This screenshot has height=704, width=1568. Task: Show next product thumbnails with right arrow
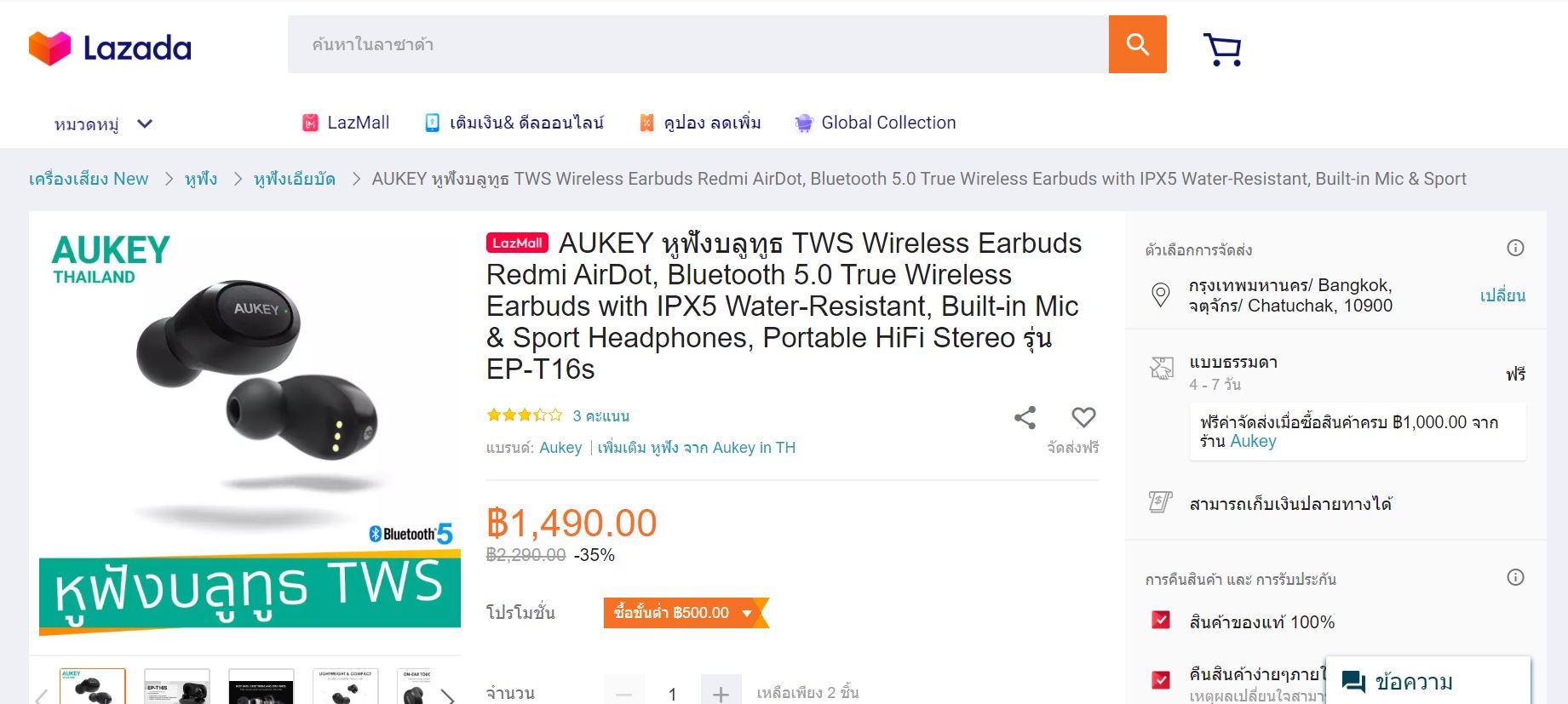click(448, 695)
